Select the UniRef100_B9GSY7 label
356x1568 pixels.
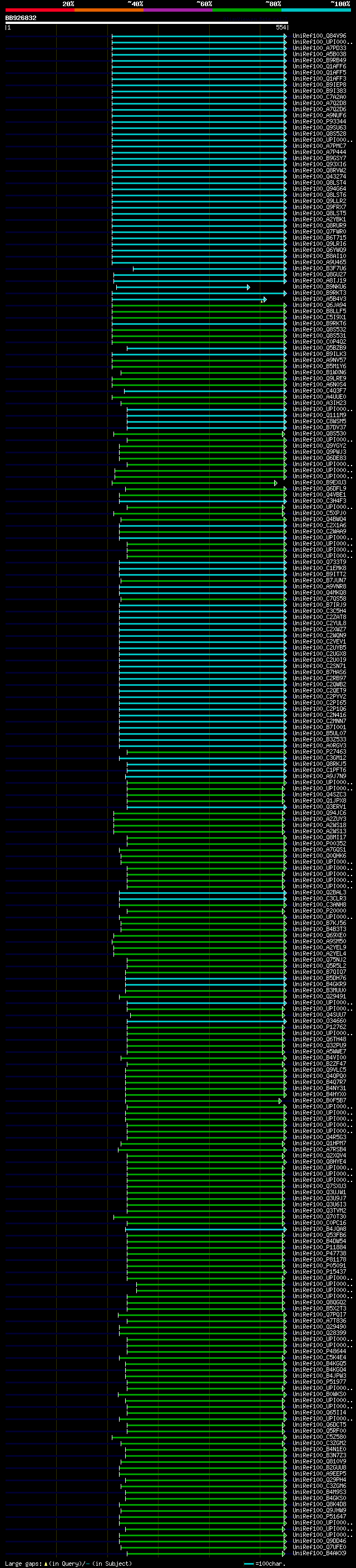(x=319, y=159)
